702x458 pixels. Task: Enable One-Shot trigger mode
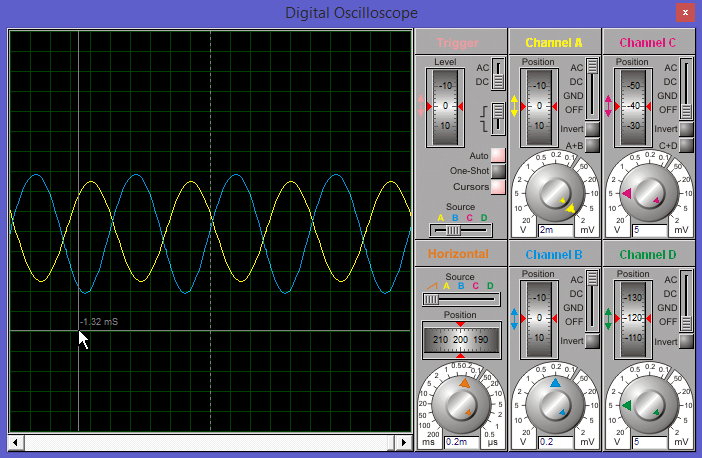[x=497, y=171]
